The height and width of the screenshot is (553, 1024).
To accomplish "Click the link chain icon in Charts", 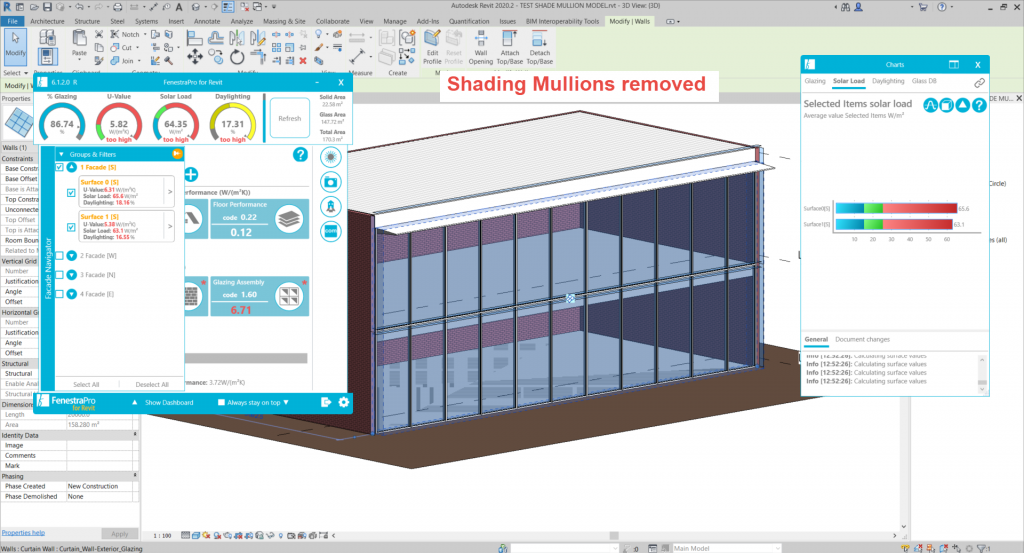I will coord(979,83).
